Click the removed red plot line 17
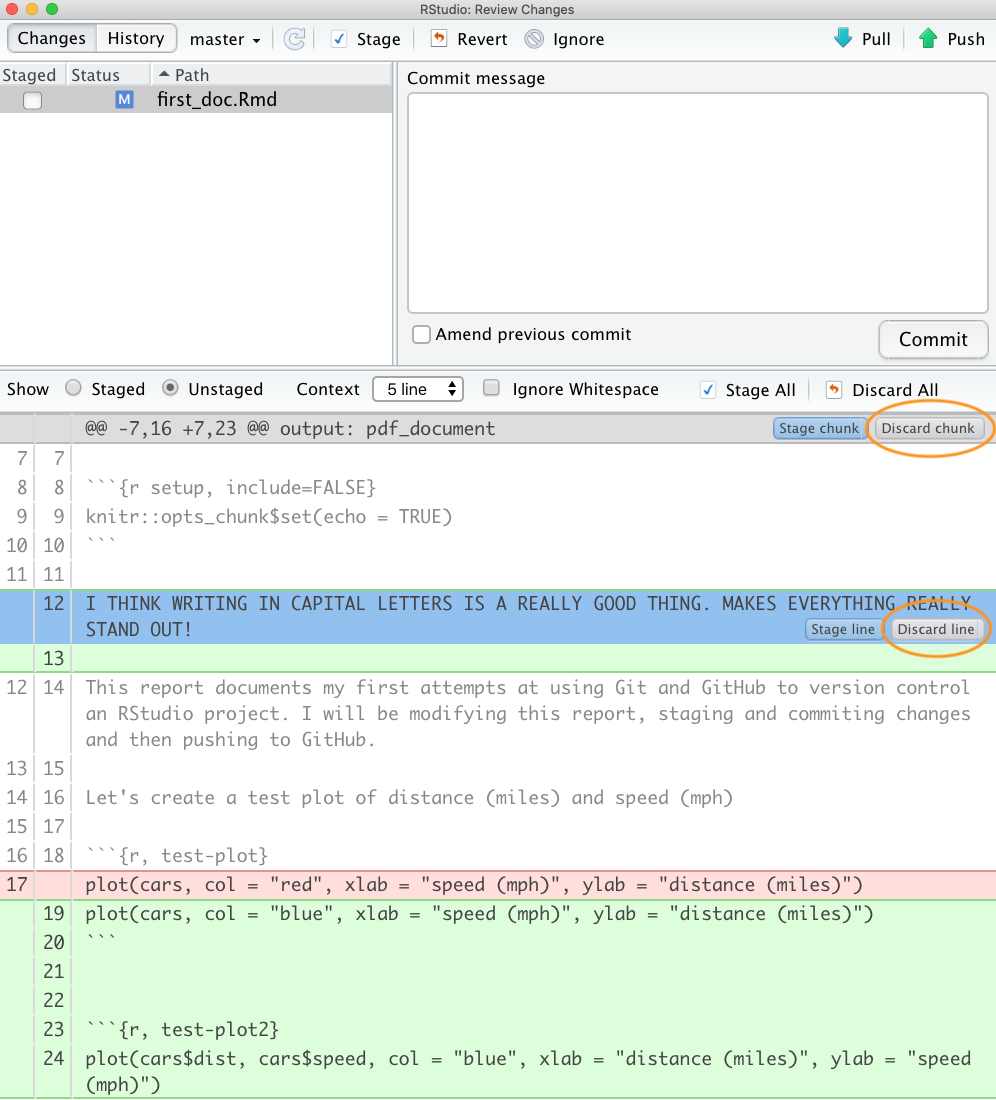 pos(498,885)
